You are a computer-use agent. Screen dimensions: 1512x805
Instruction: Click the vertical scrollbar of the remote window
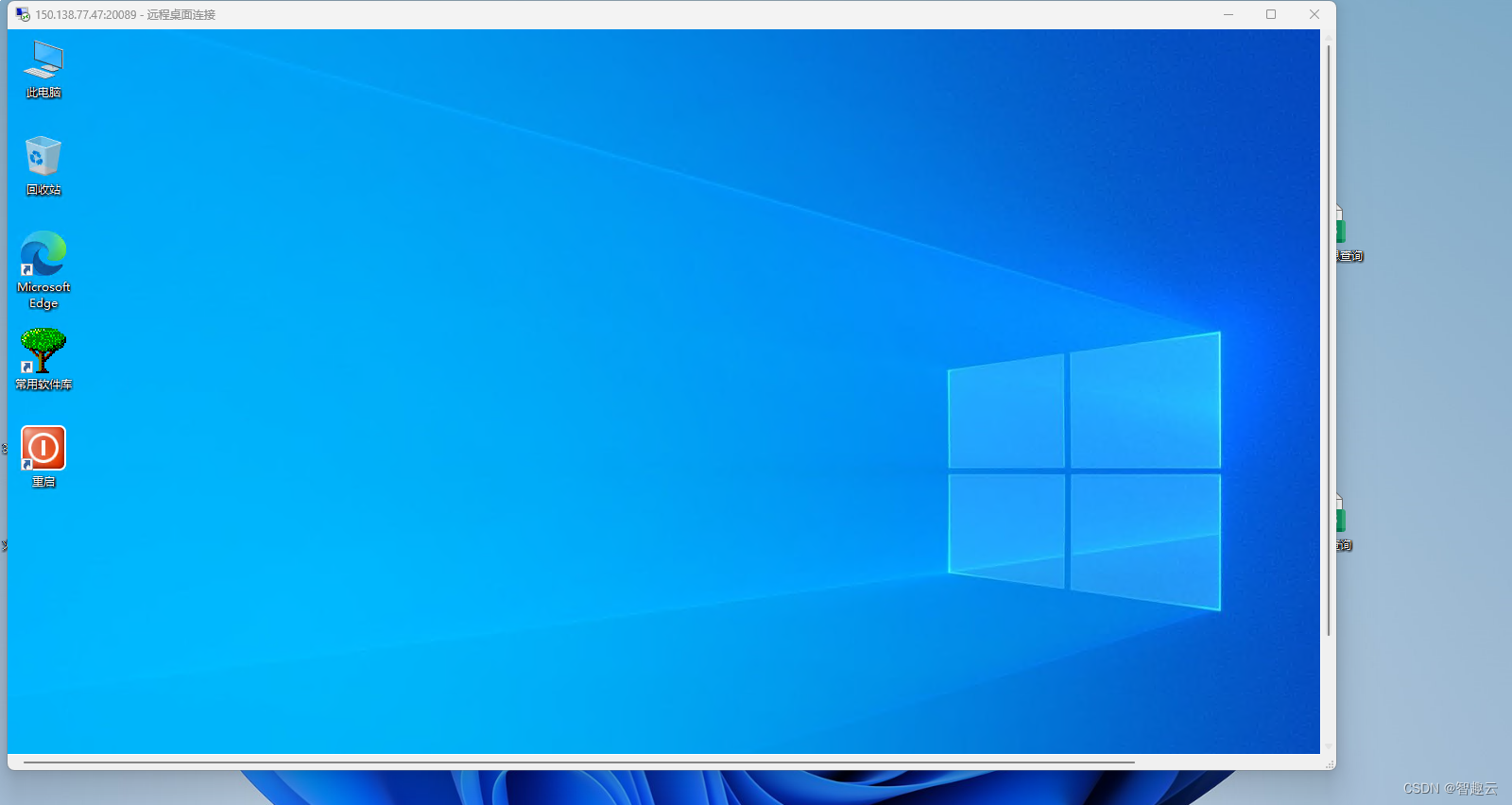click(1329, 340)
